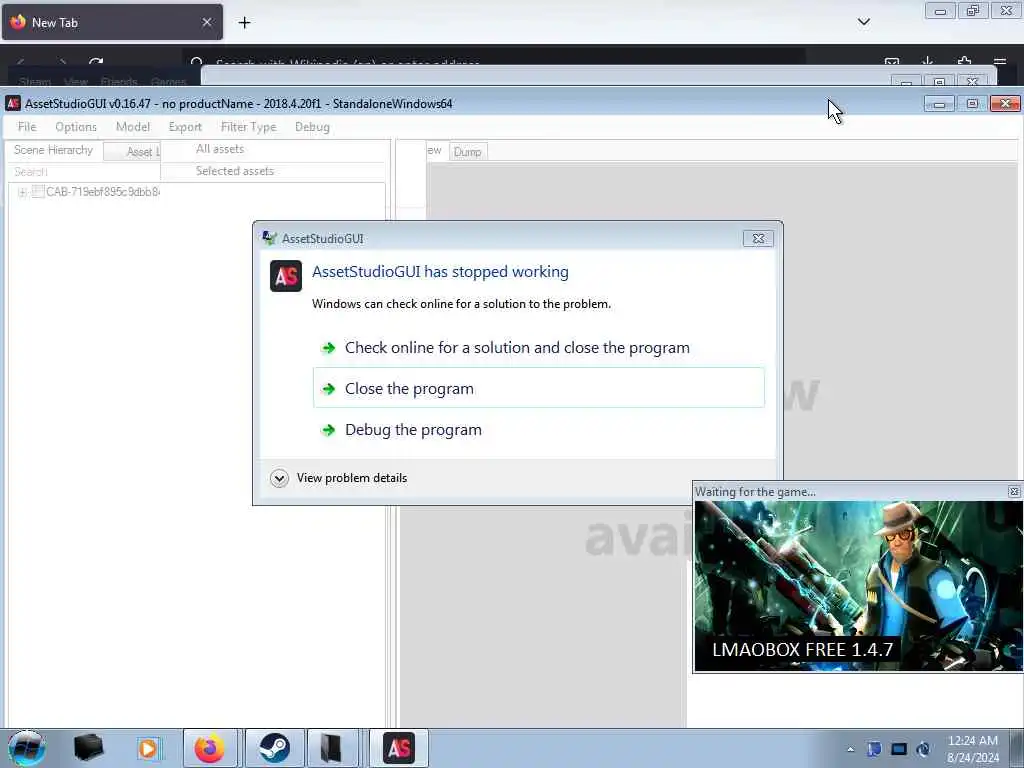Image resolution: width=1024 pixels, height=768 pixels.
Task: Open the clock showing 12:24 AM
Action: click(972, 749)
